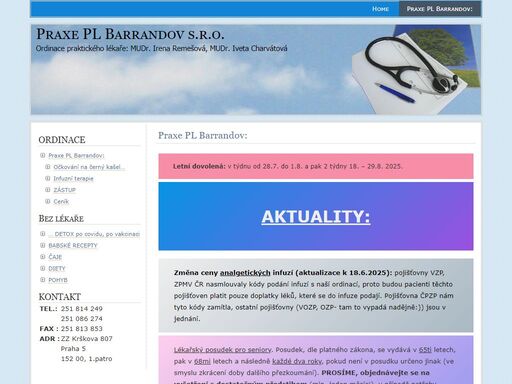Follow the analgetických underlined link

(245, 273)
